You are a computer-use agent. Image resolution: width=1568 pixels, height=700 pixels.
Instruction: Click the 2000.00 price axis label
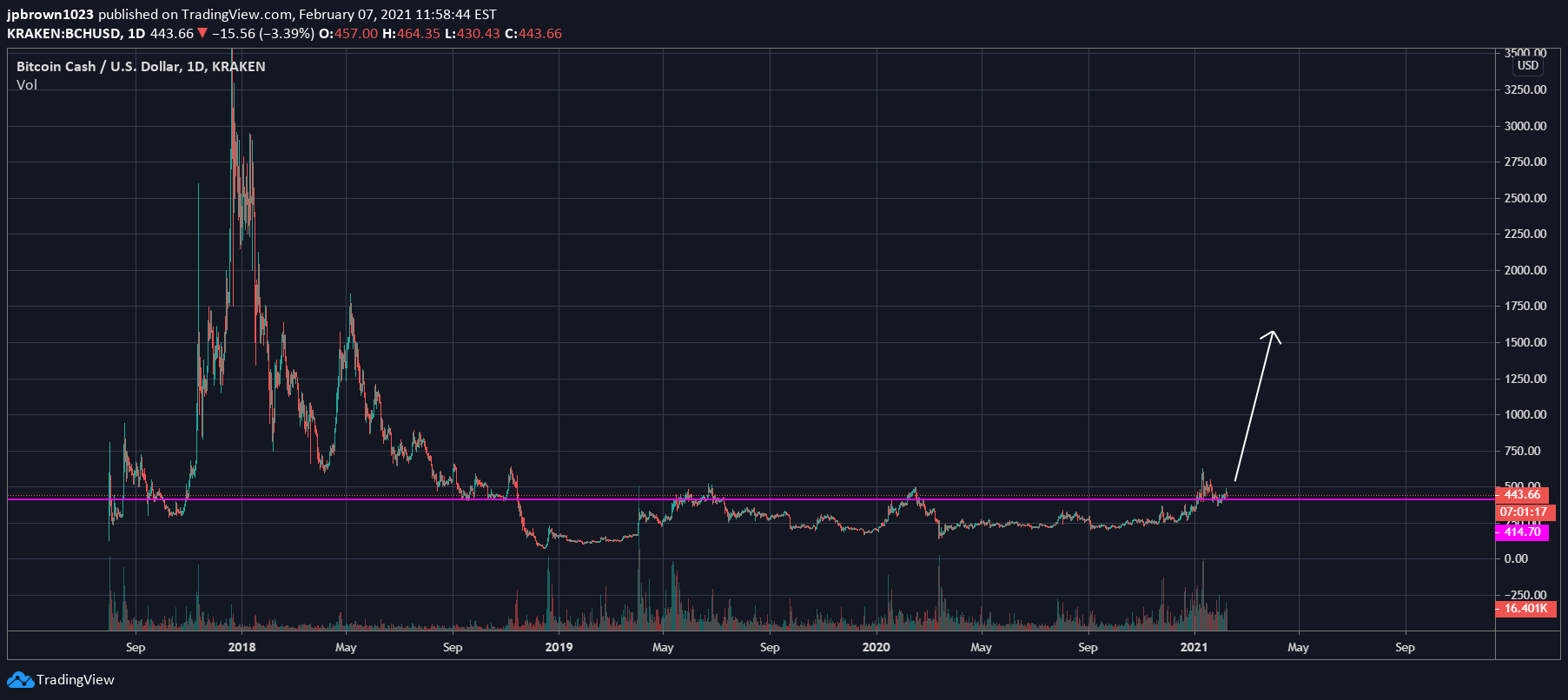coord(1525,270)
